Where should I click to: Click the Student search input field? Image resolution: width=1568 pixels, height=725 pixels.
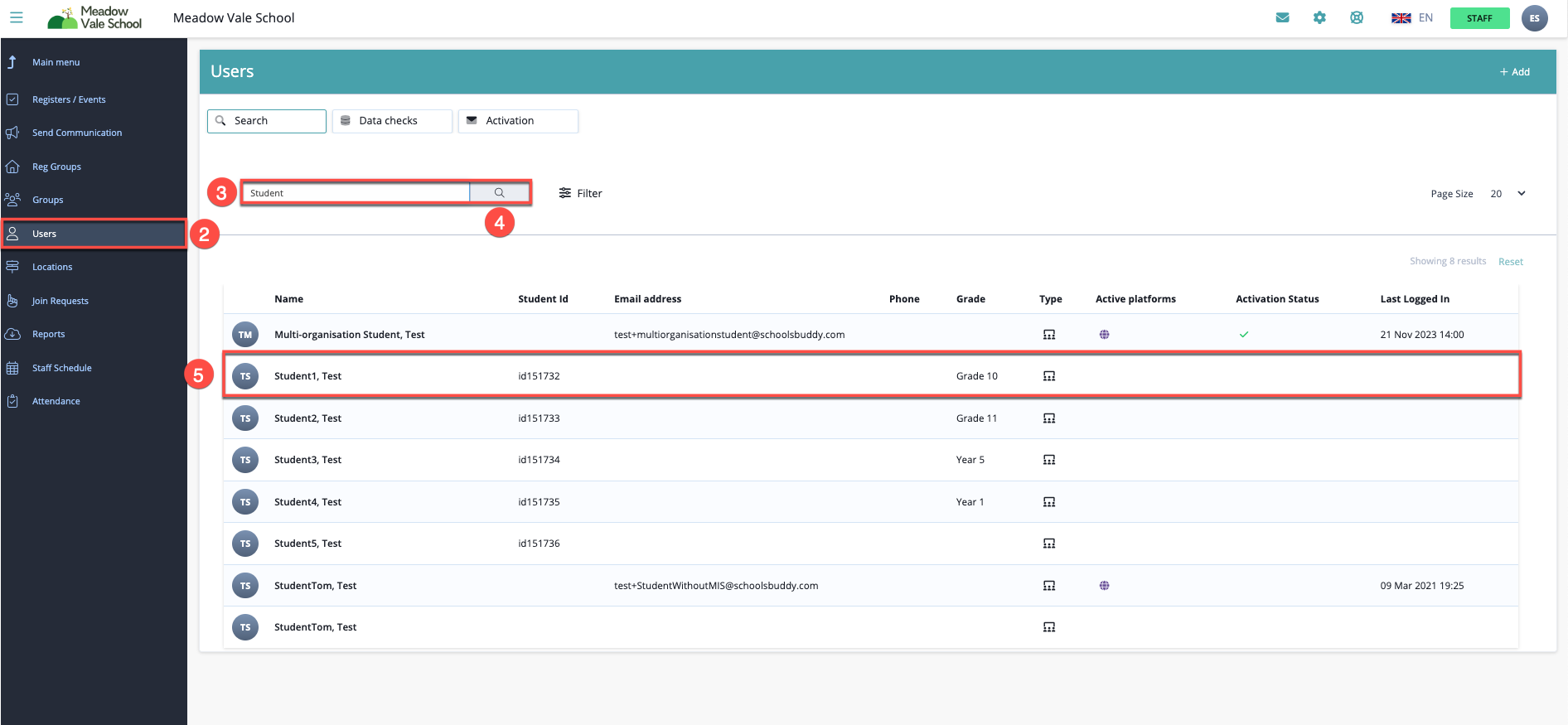356,193
